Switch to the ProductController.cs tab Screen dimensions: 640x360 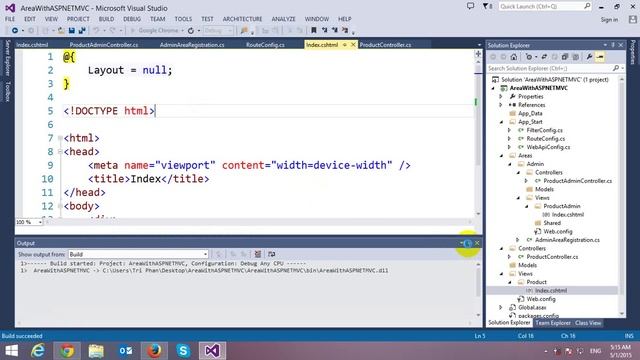tap(385, 45)
